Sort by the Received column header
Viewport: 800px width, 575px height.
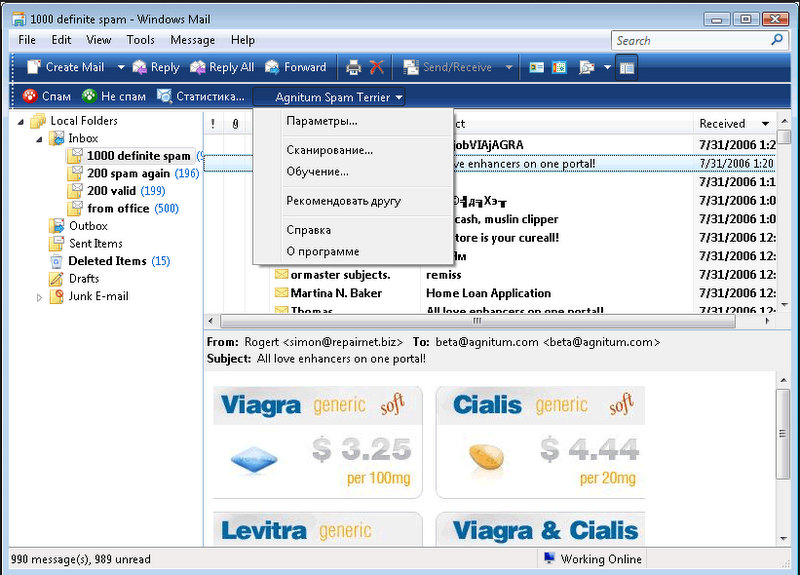pyautogui.click(x=734, y=123)
